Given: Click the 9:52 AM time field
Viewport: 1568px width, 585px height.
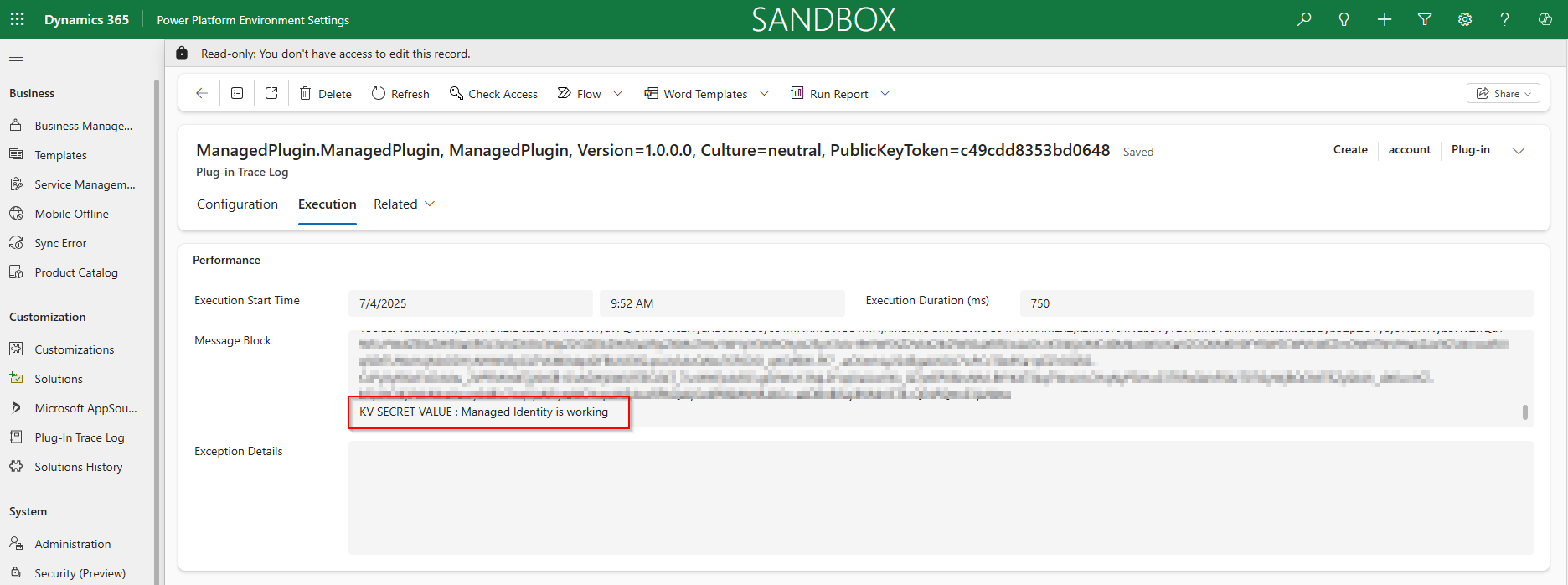Looking at the screenshot, I should (x=722, y=303).
